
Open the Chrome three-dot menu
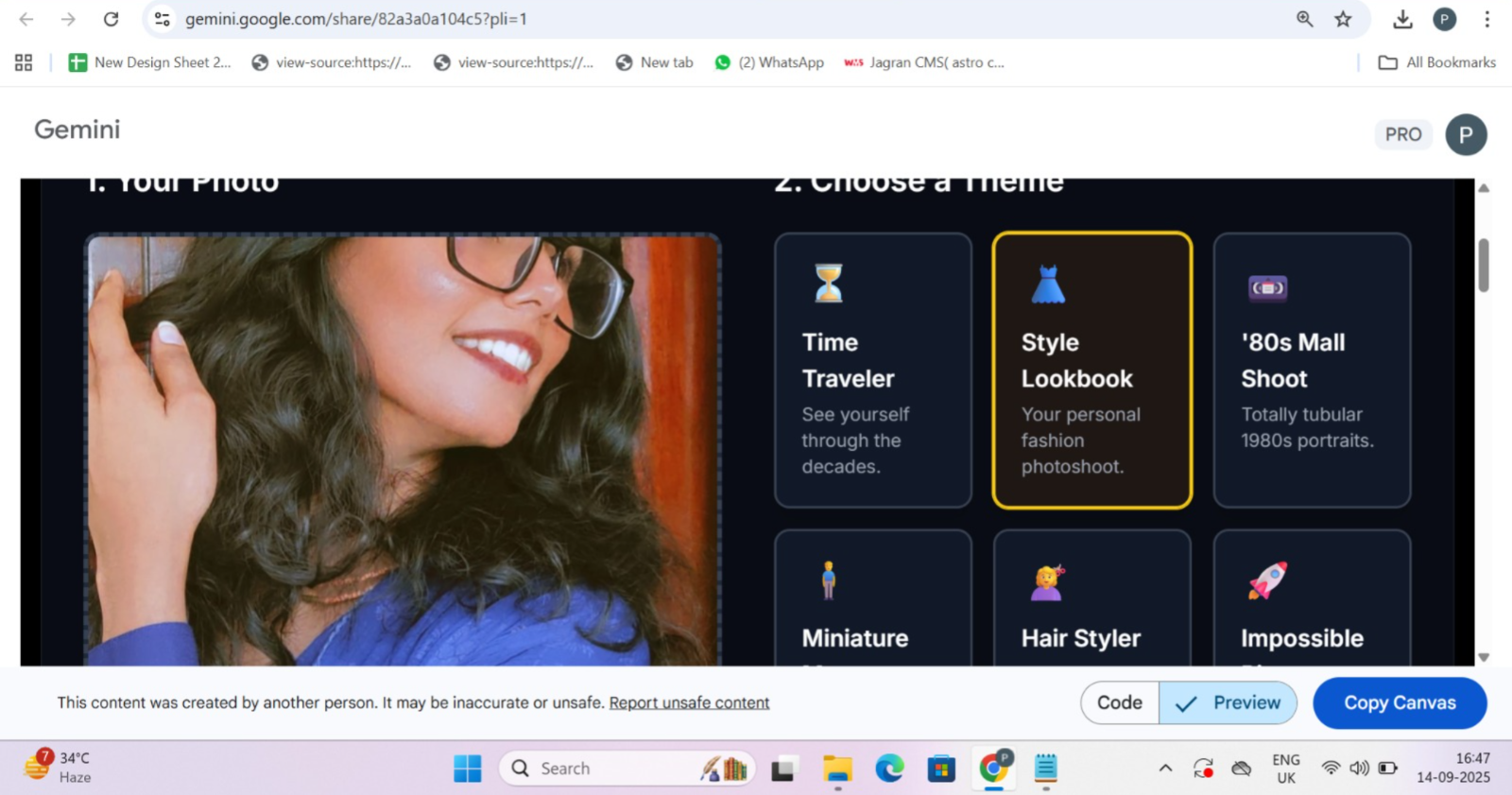tap(1486, 19)
